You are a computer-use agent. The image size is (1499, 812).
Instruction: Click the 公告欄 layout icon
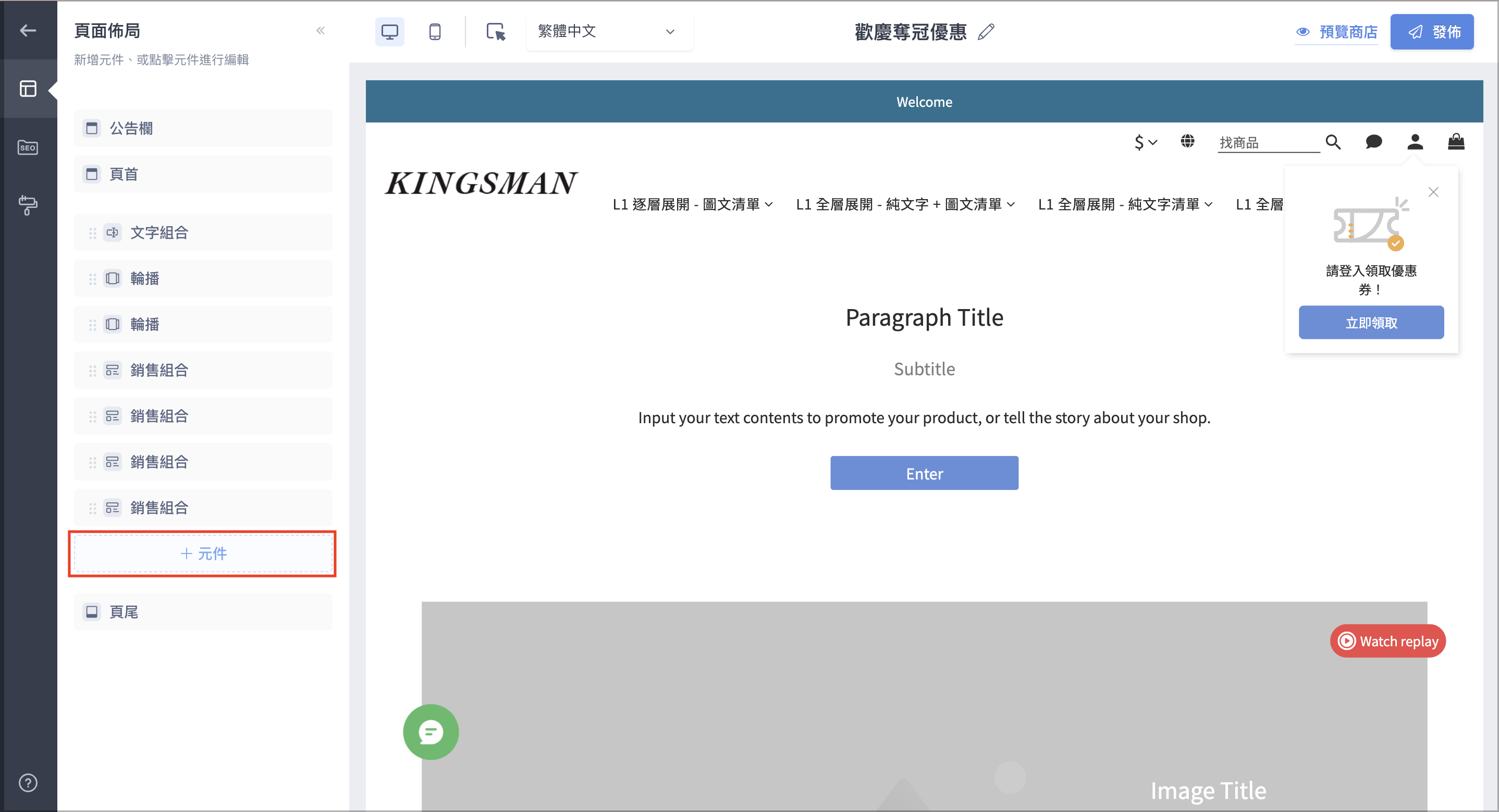pos(92,128)
